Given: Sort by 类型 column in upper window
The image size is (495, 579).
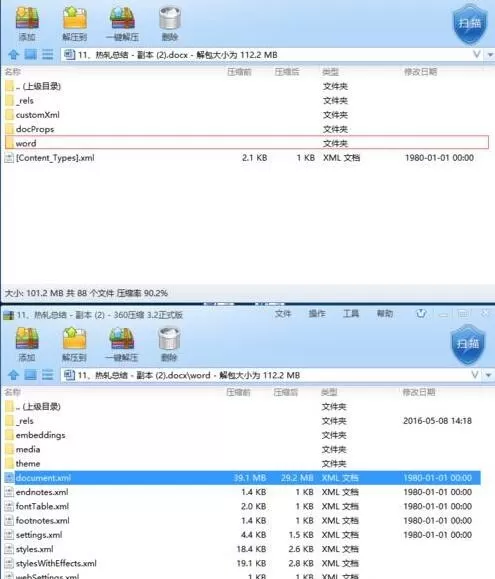Looking at the screenshot, I should tap(330, 72).
